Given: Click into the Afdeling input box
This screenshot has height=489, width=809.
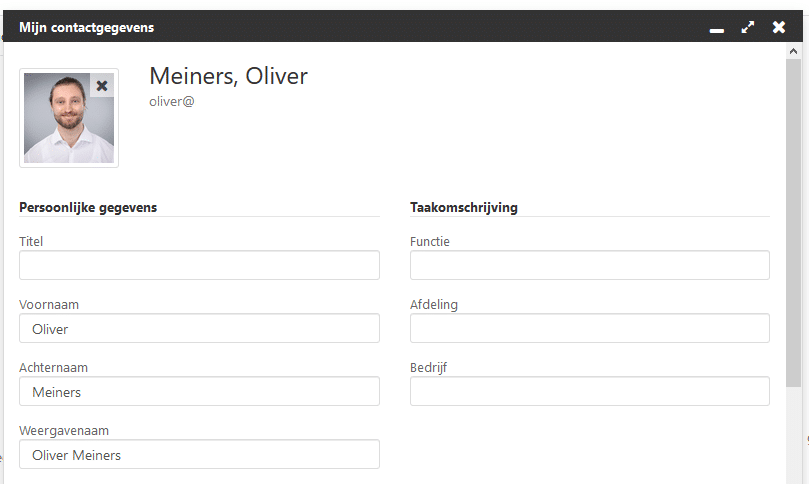Looking at the screenshot, I should tap(589, 328).
